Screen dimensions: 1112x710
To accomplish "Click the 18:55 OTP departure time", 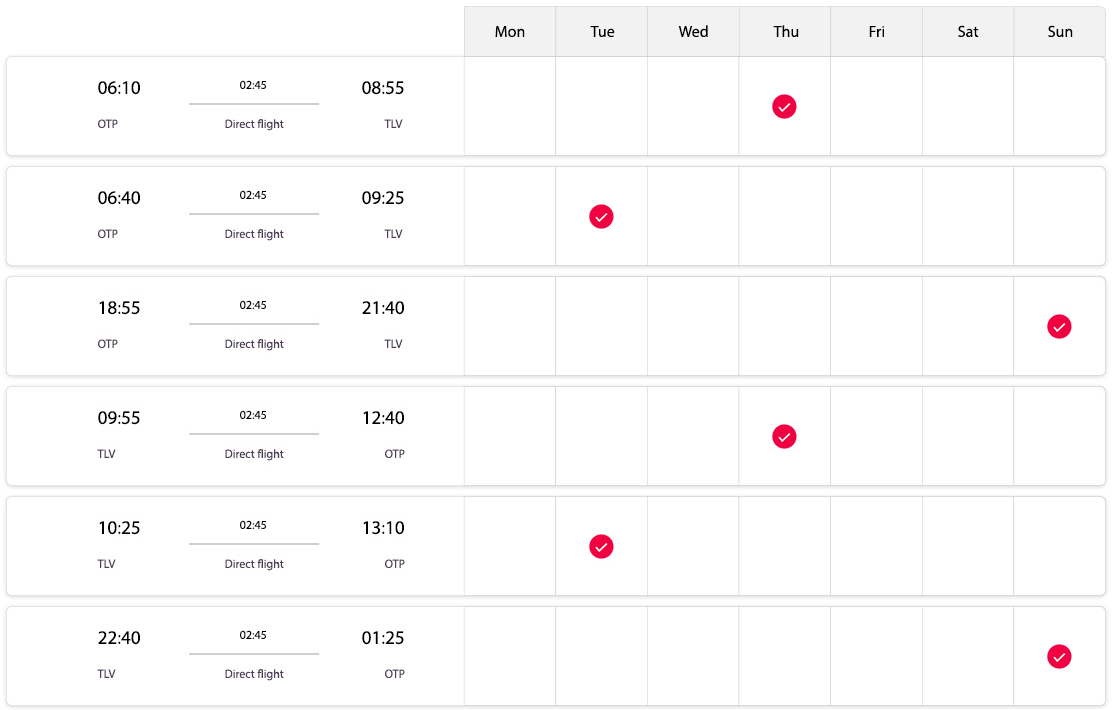I will click(x=119, y=308).
